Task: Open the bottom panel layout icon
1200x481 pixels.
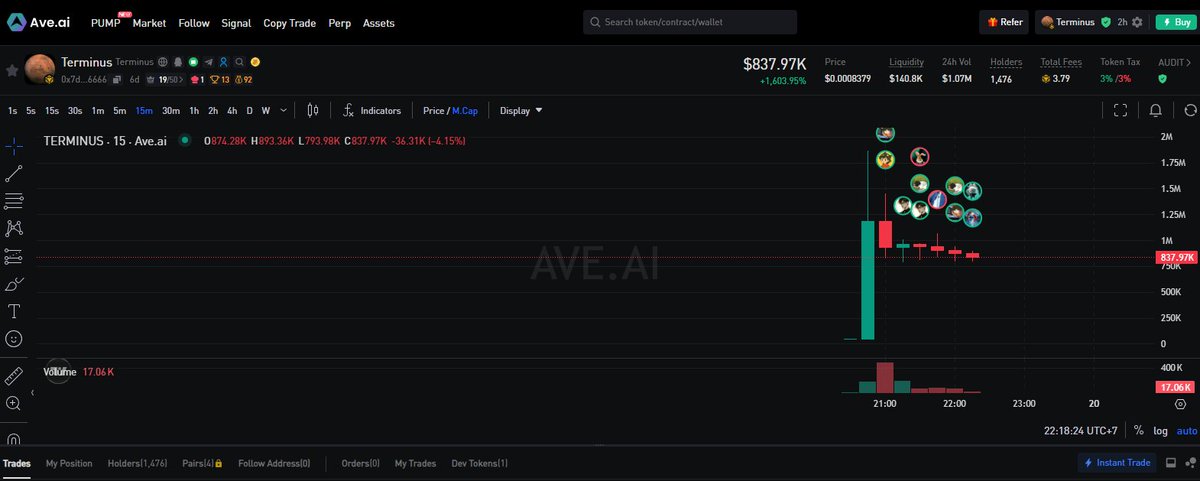Action: [x=1171, y=462]
